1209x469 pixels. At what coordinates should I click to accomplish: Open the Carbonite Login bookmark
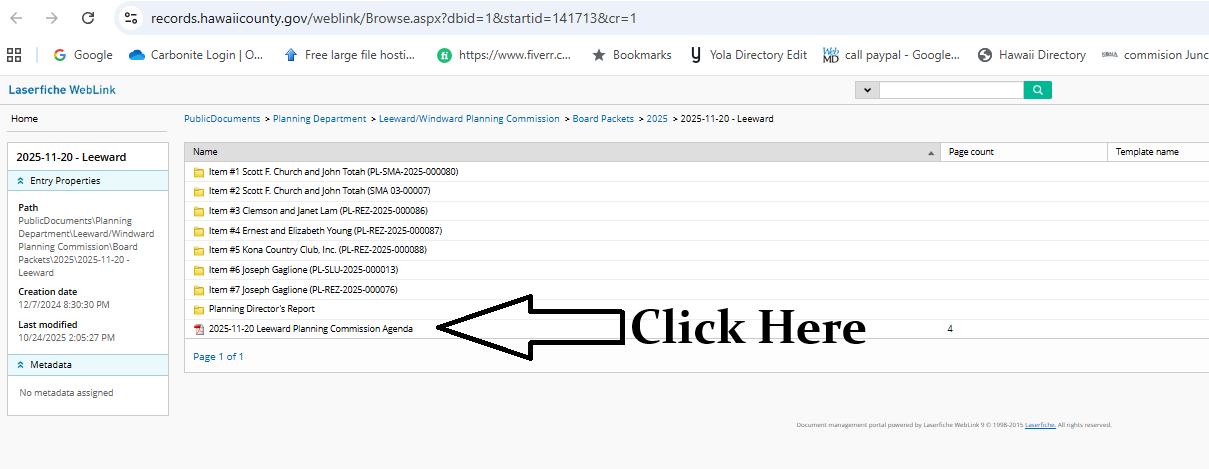pyautogui.click(x=196, y=55)
